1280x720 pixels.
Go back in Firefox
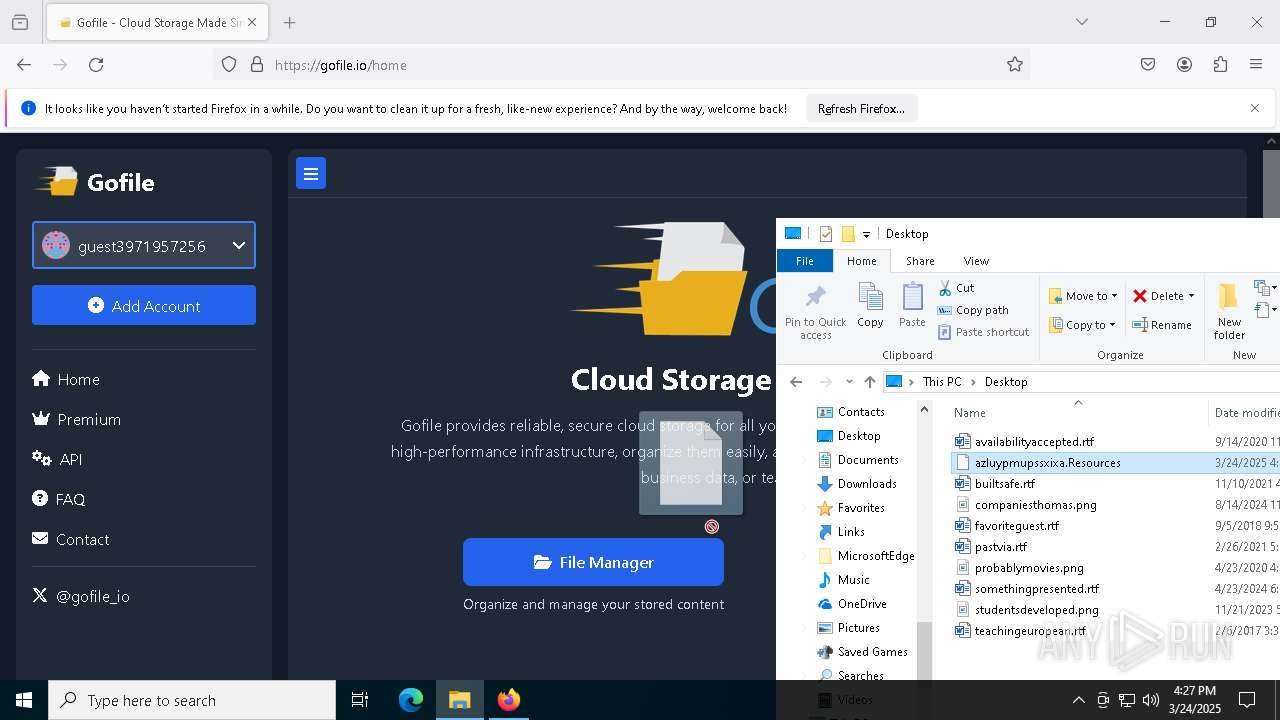point(24,65)
